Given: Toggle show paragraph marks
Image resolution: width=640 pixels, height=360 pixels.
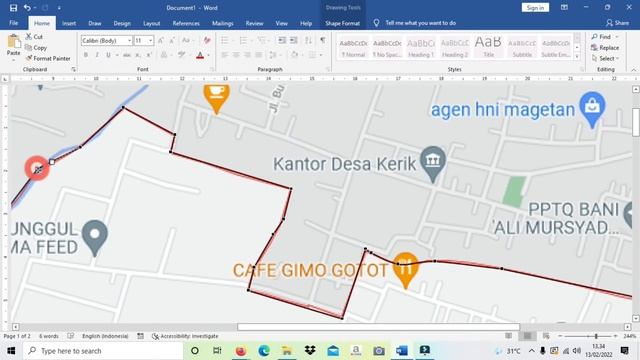Looking at the screenshot, I should pos(323,40).
